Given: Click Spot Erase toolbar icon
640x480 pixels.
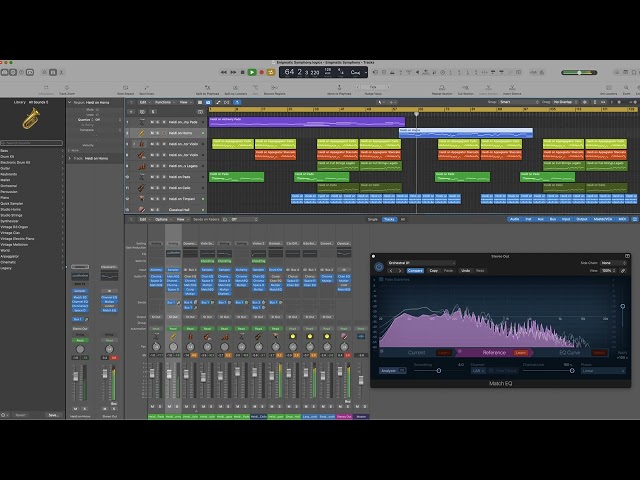Looking at the screenshot, I should point(147,88).
